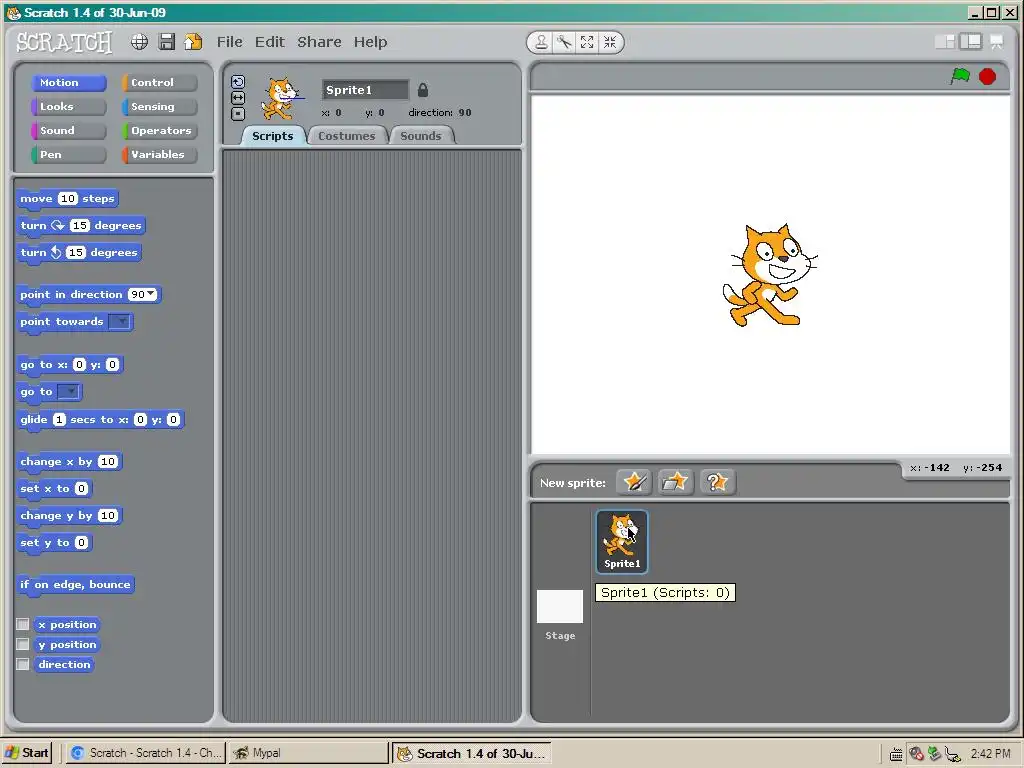Open the Share menu
The height and width of the screenshot is (768, 1024).
click(319, 42)
